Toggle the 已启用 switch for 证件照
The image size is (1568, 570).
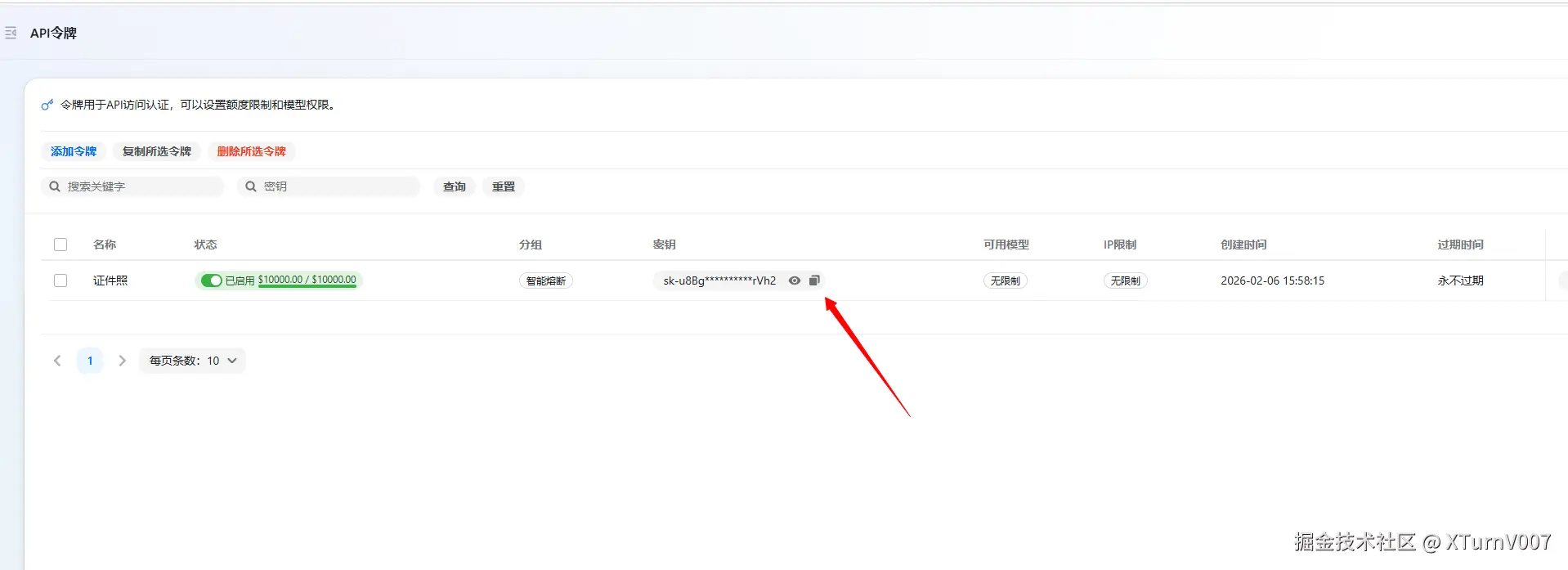click(212, 281)
